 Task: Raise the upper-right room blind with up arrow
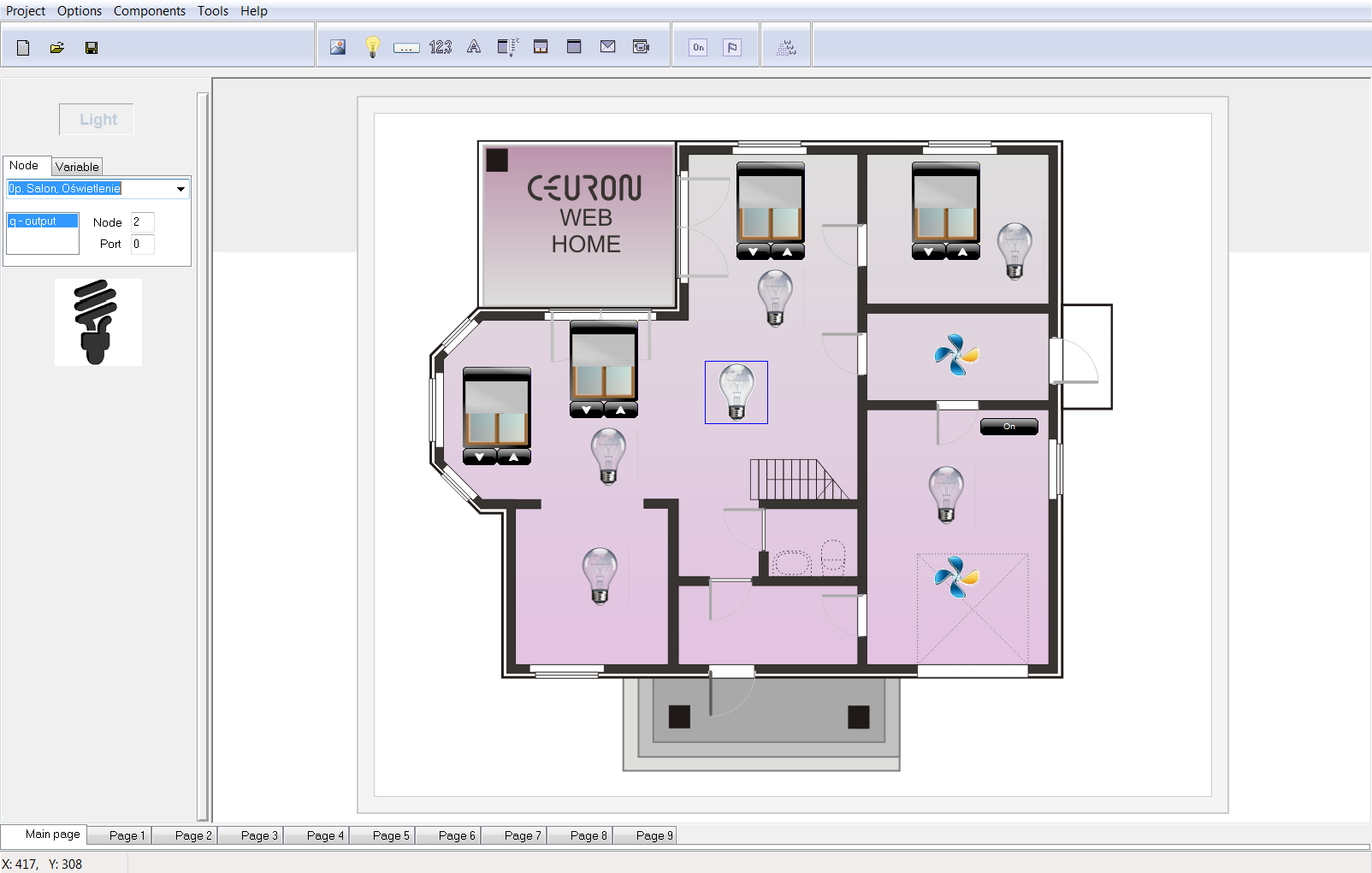pyautogui.click(x=963, y=251)
